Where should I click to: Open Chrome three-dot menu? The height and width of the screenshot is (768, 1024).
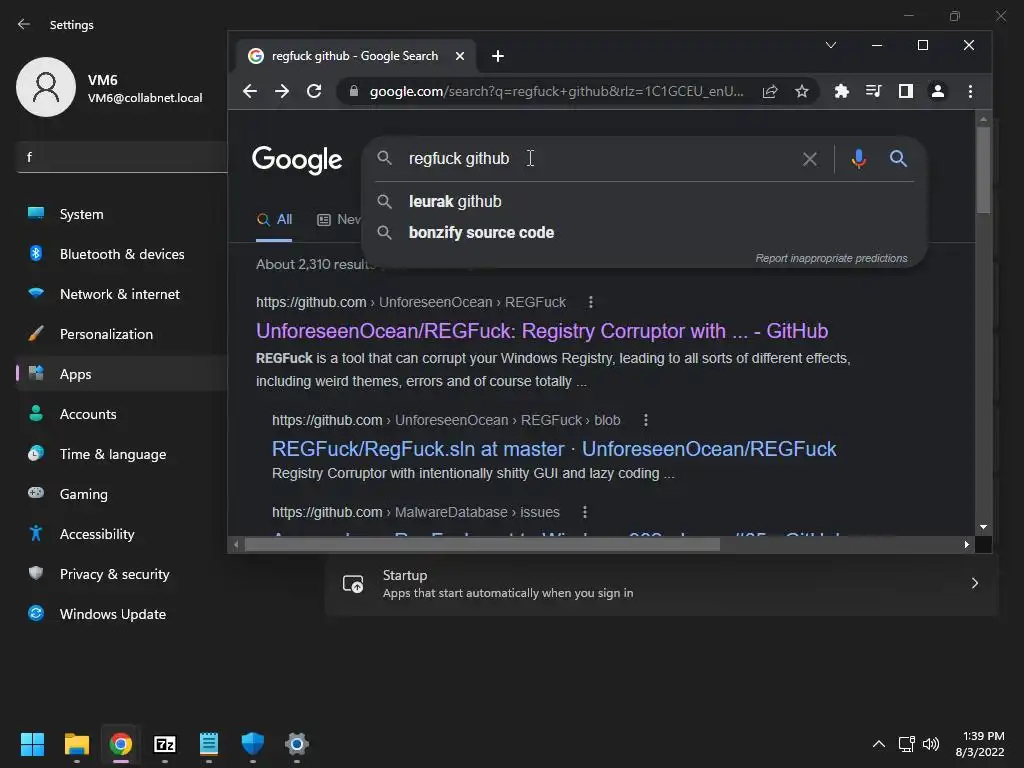click(970, 91)
